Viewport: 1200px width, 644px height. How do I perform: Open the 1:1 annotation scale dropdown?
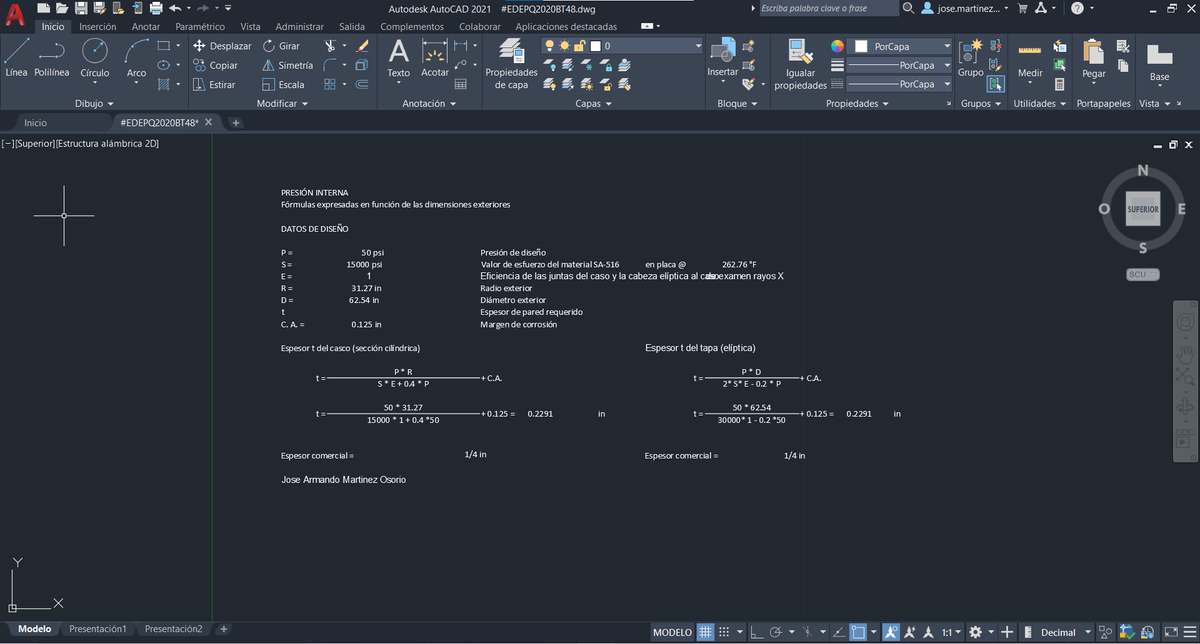coord(950,632)
